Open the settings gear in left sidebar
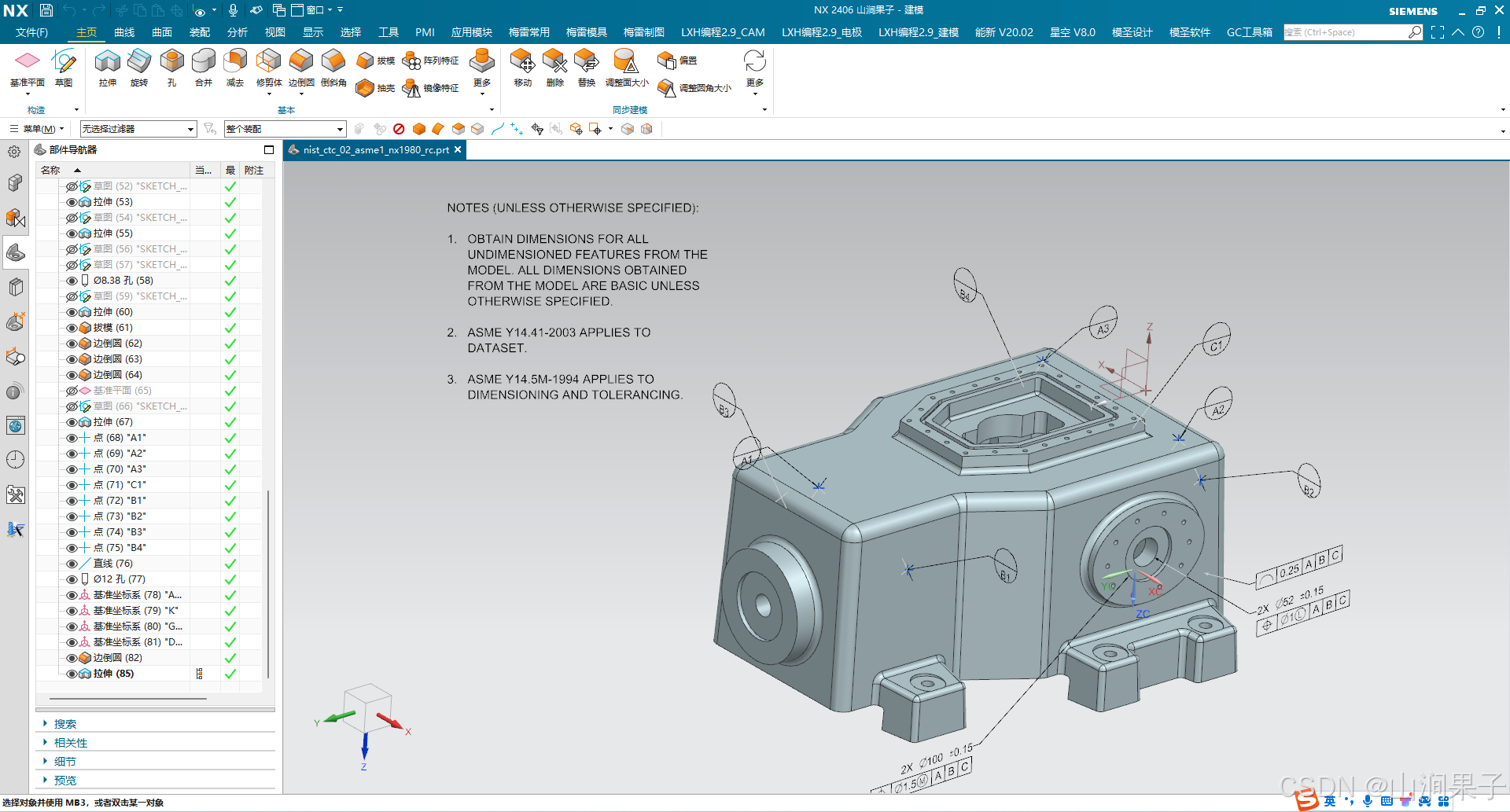Viewport: 1510px width, 812px height. coord(14,152)
